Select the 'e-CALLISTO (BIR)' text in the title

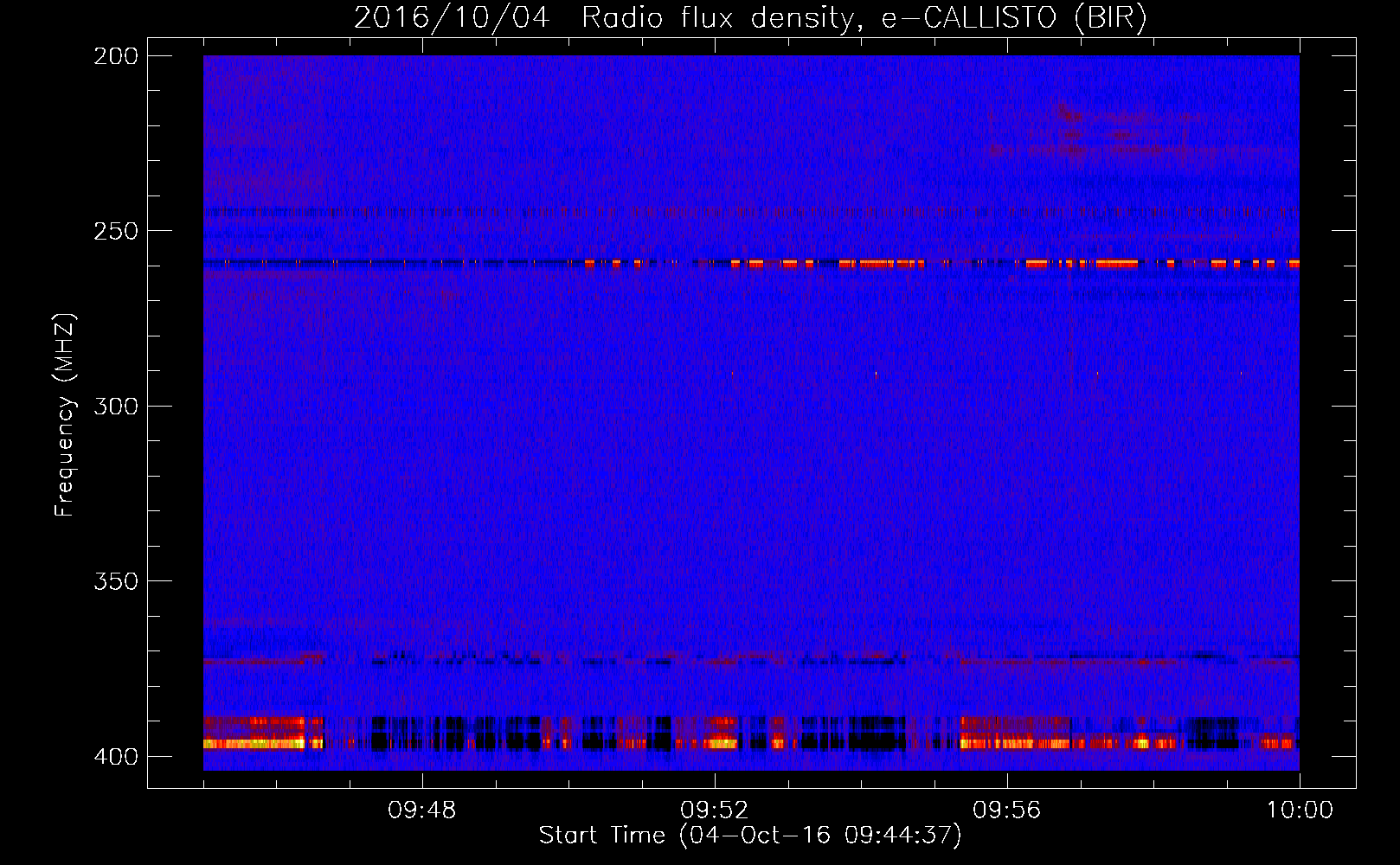1014,18
